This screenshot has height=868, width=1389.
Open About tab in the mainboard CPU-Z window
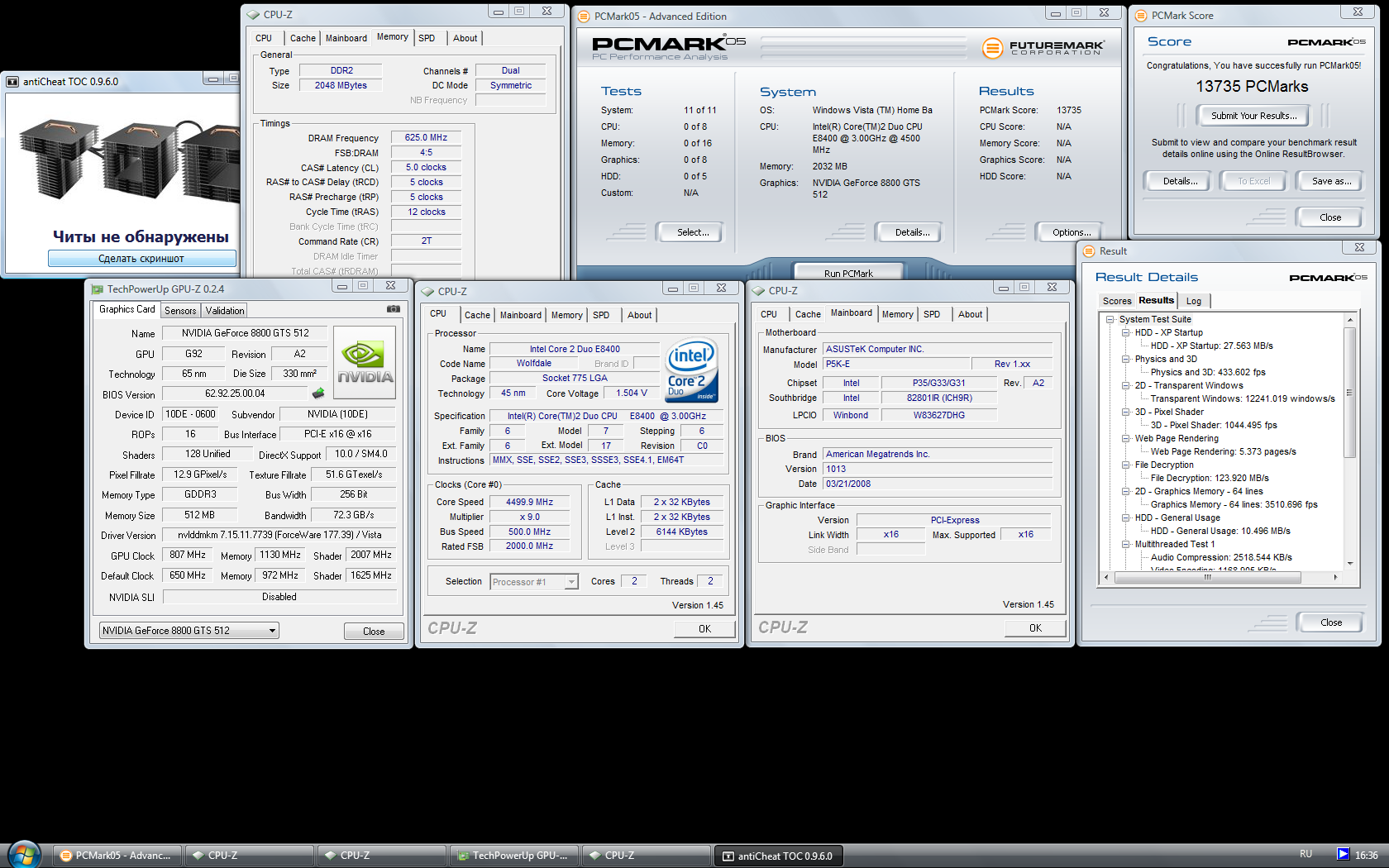coord(971,314)
